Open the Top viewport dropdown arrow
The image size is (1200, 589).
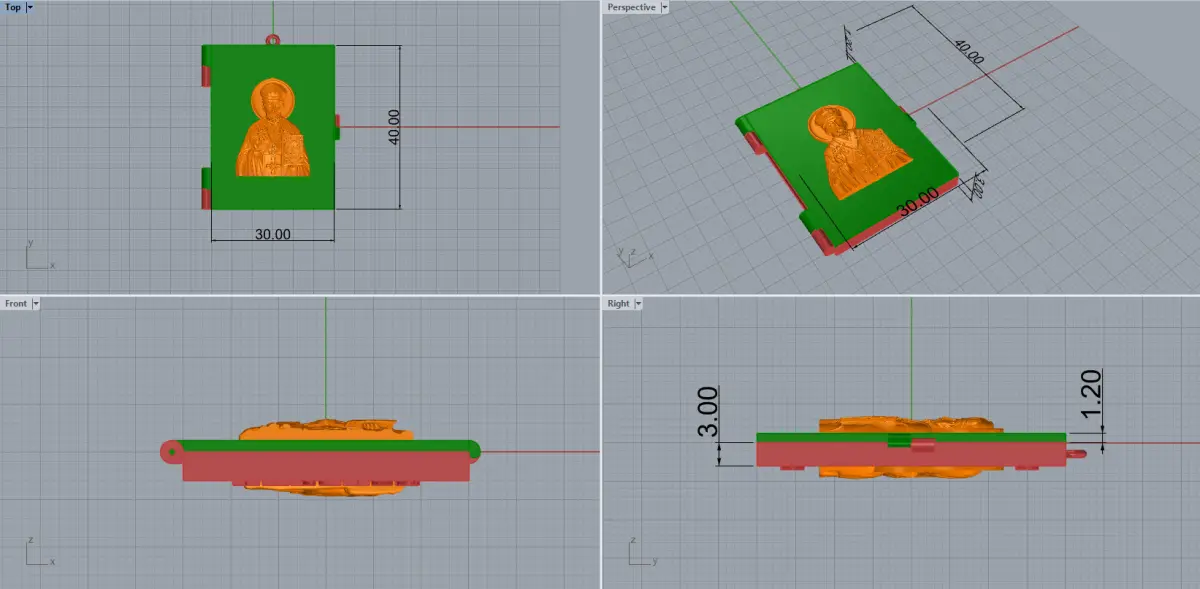point(29,7)
